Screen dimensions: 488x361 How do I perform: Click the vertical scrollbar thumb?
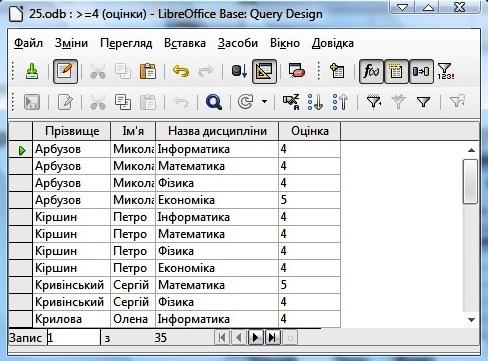(x=470, y=181)
